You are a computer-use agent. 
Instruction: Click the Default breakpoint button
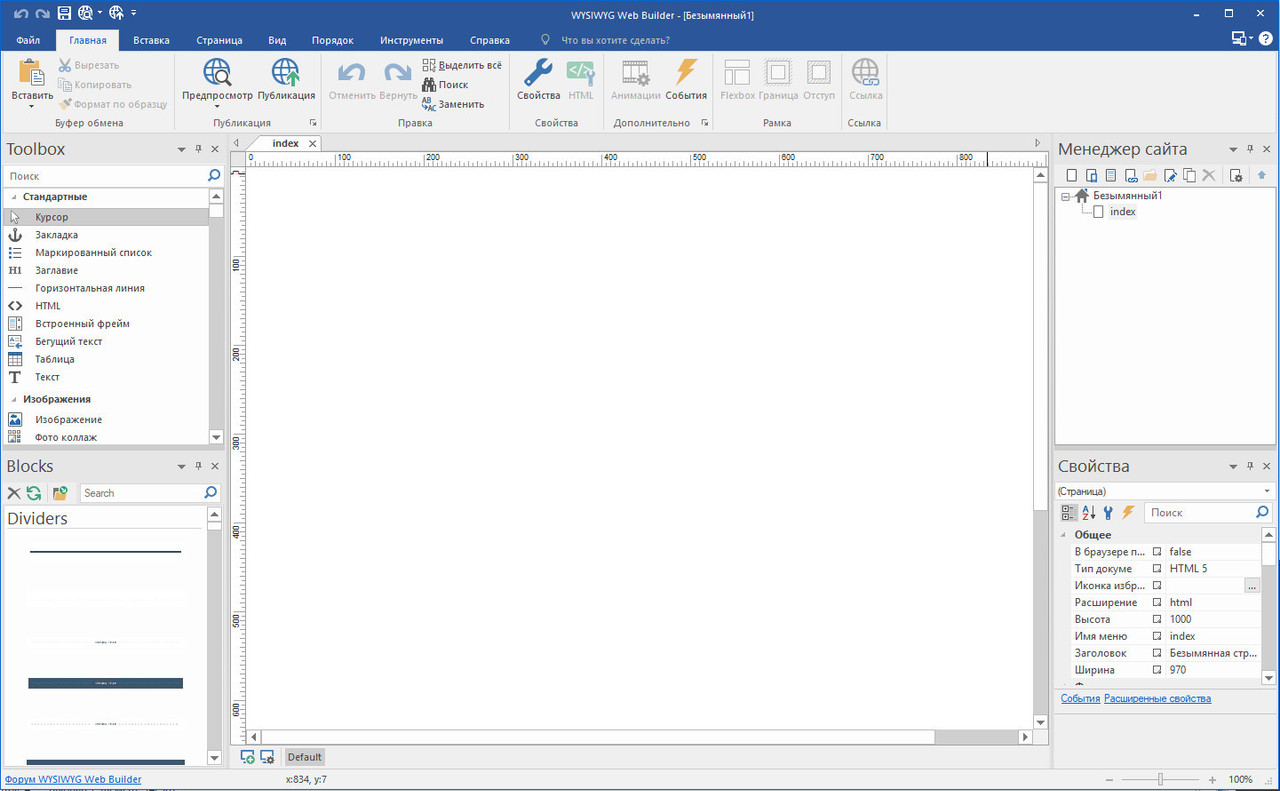point(305,757)
